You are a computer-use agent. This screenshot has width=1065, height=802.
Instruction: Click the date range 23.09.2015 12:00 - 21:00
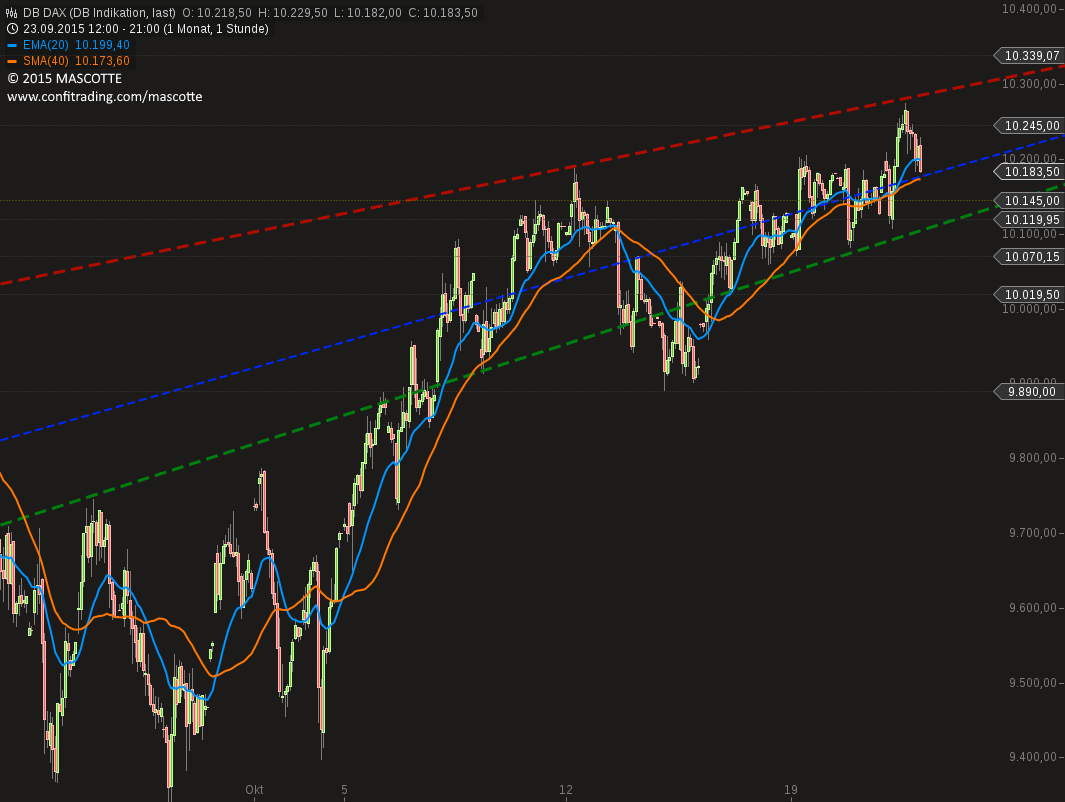coord(91,29)
